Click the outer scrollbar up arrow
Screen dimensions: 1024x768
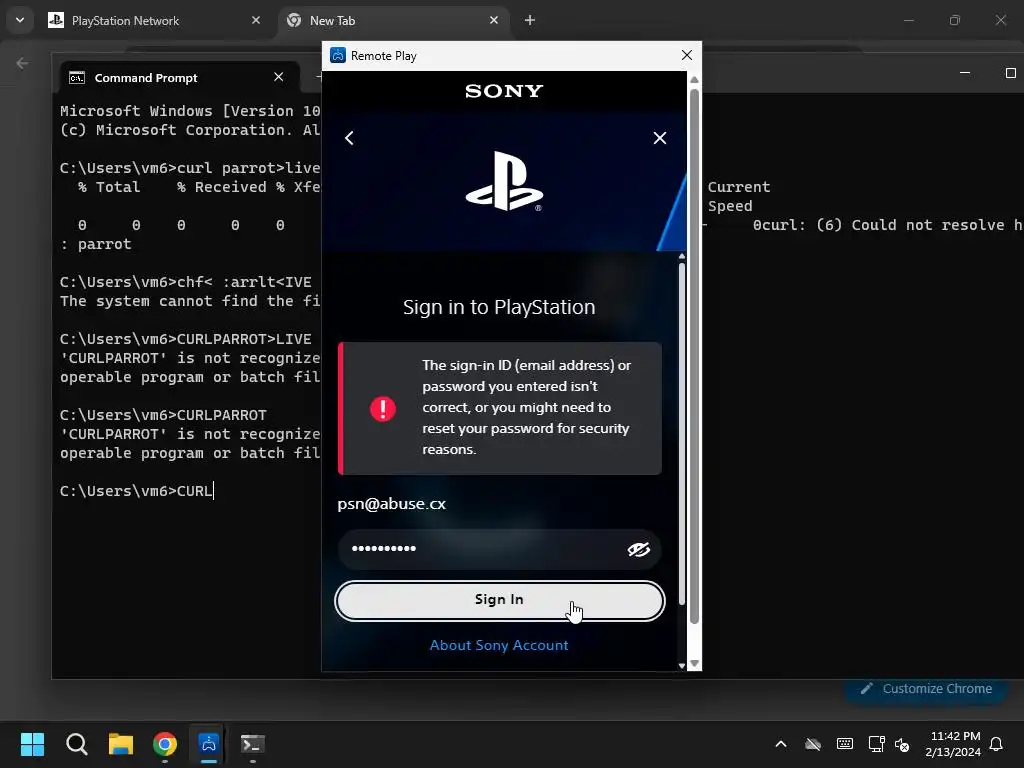coord(694,80)
